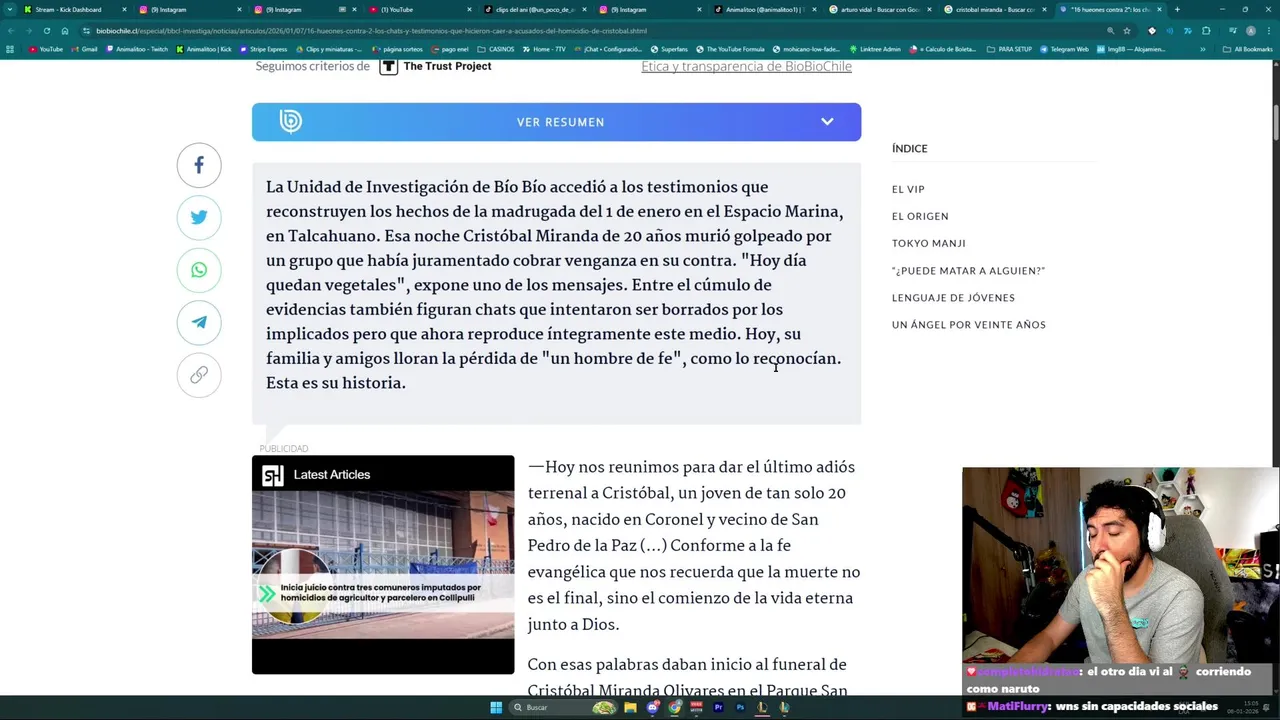1280x720 pixels.
Task: Open UN ÁNGEL POR VEINTE AÑOS section
Action: 969,324
